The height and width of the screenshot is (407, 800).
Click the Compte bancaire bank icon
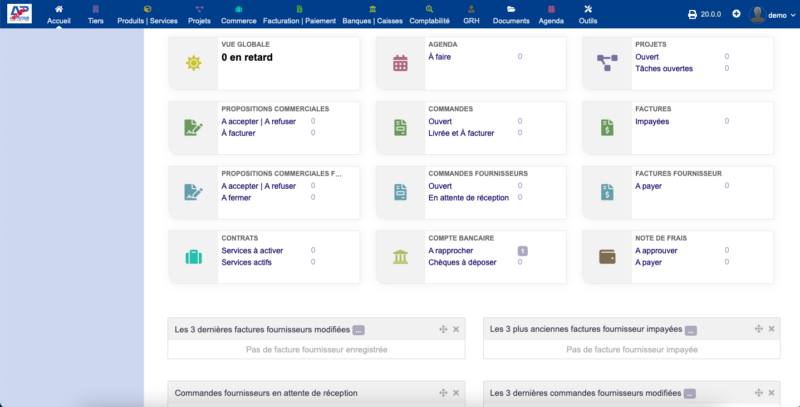tap(400, 257)
